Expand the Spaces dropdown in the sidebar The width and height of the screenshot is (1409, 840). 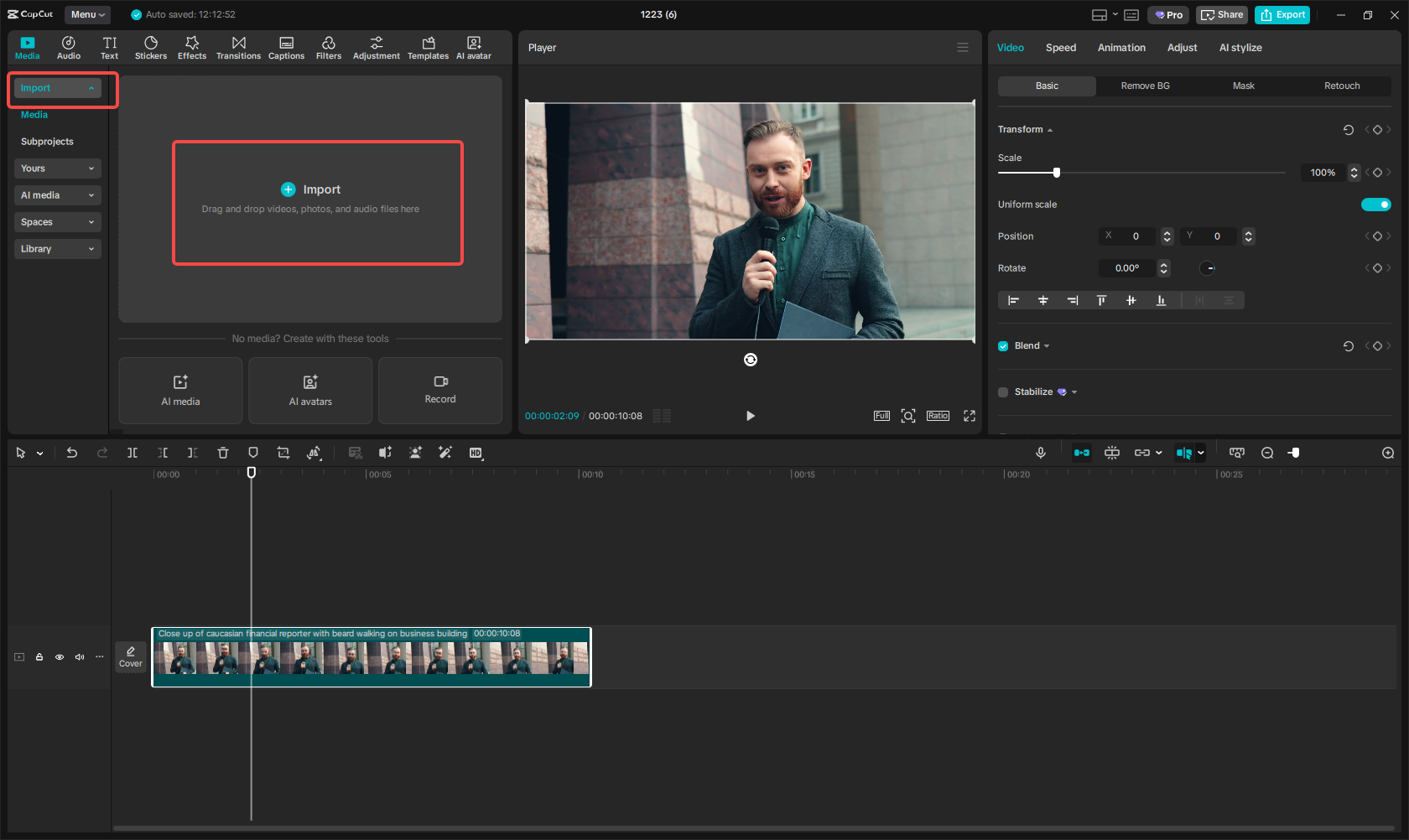click(57, 222)
